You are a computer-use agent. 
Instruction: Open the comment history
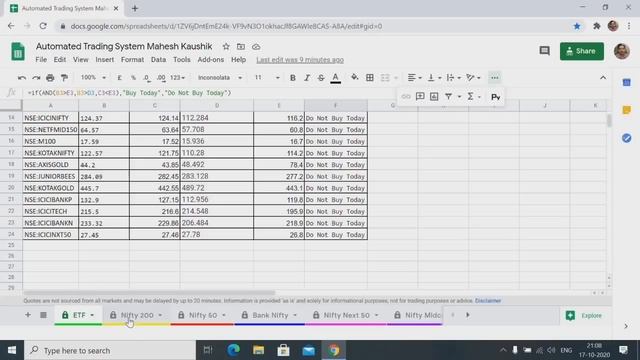click(x=544, y=51)
